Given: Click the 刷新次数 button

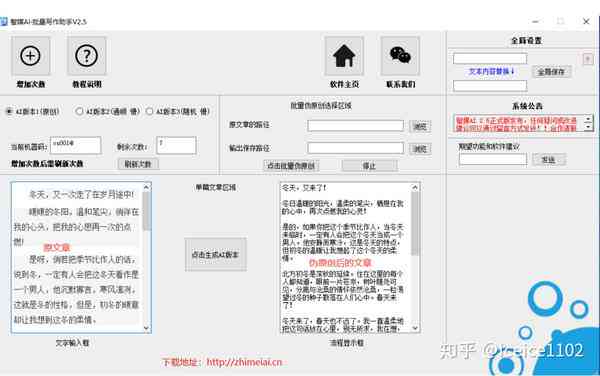Looking at the screenshot, I should click(138, 164).
